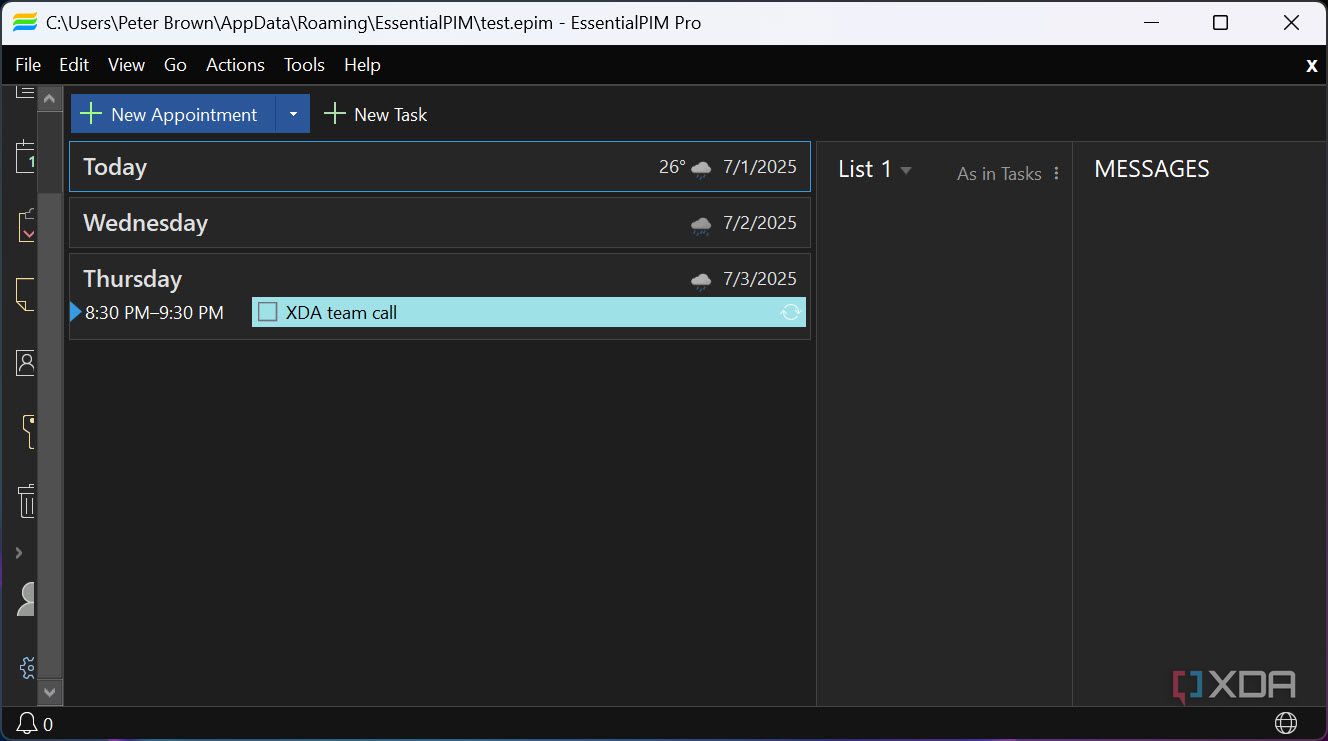Open the View menu
The width and height of the screenshot is (1328, 741).
pyautogui.click(x=126, y=64)
